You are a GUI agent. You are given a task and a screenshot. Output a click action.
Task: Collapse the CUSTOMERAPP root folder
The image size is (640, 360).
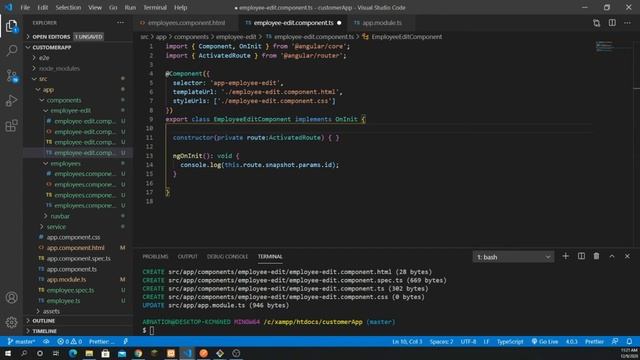coord(52,47)
